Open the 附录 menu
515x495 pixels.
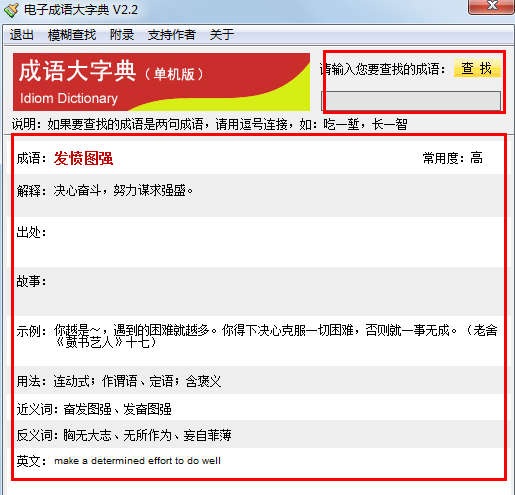click(122, 35)
